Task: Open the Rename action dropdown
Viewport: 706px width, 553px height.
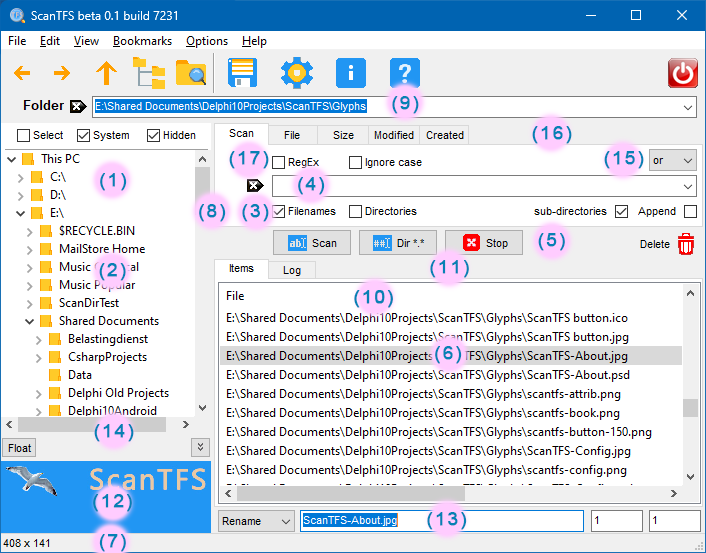Action: [x=255, y=521]
